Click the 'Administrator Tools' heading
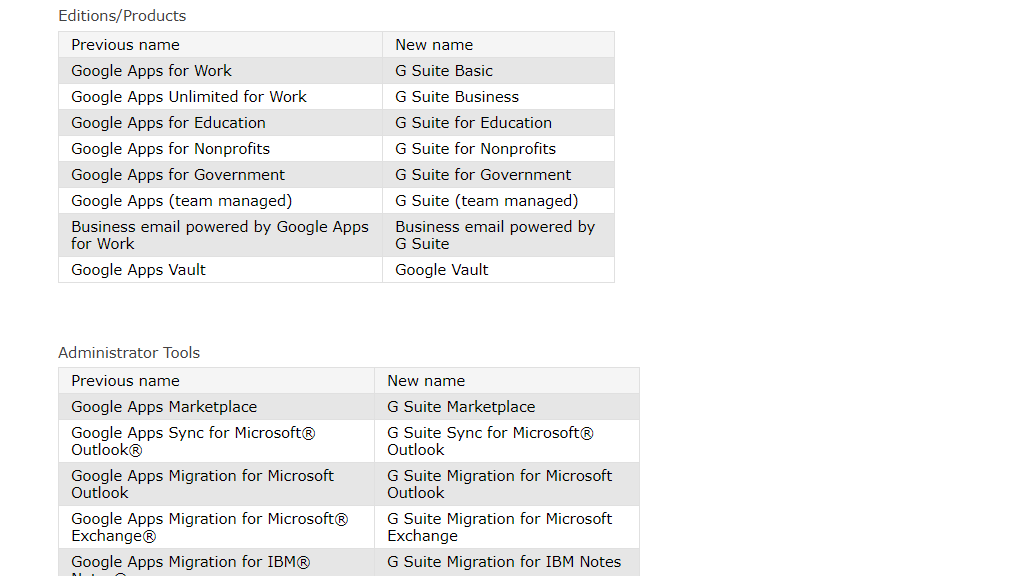 coord(129,353)
